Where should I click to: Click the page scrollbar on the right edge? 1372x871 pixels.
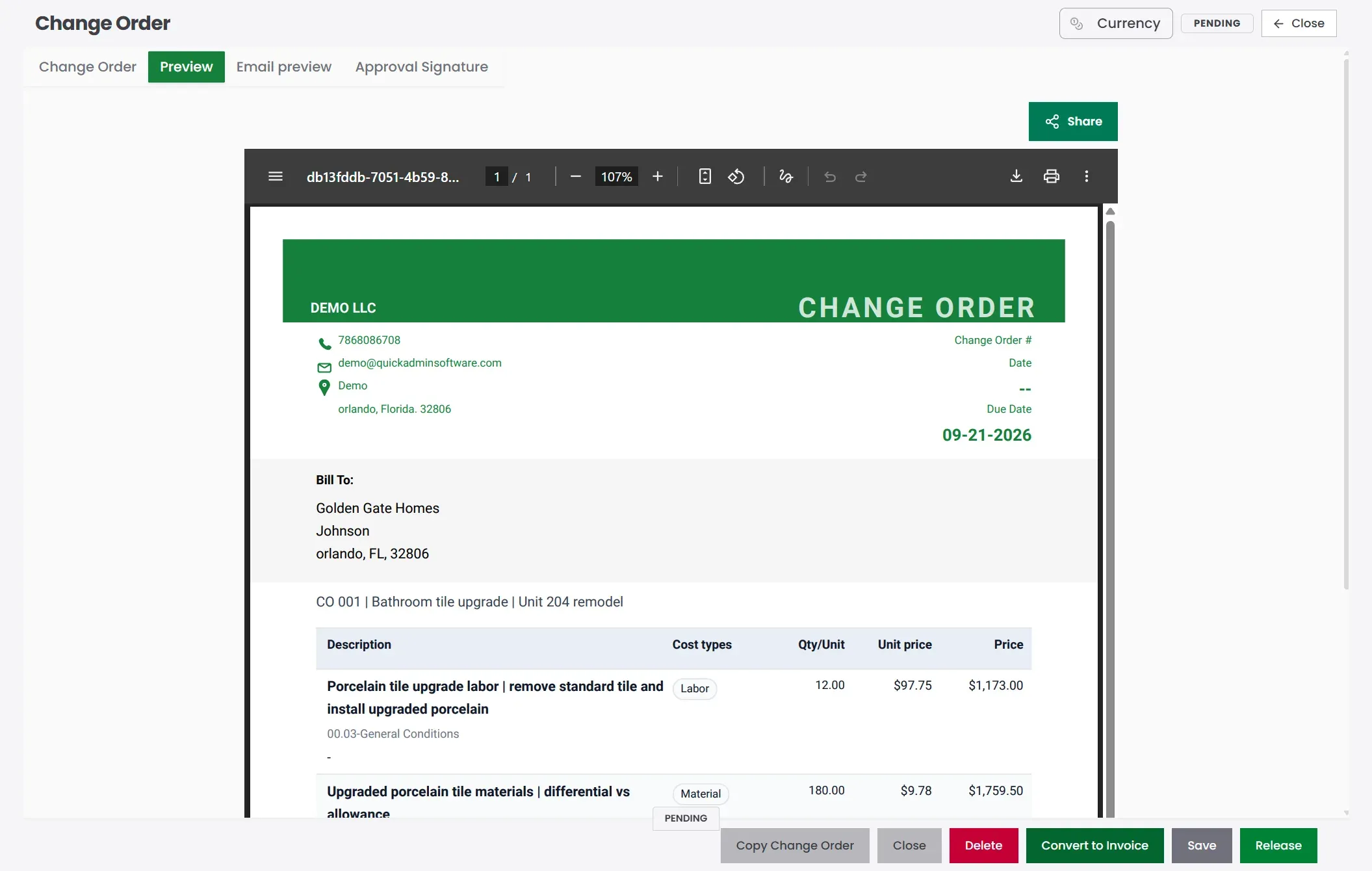pyautogui.click(x=1346, y=323)
